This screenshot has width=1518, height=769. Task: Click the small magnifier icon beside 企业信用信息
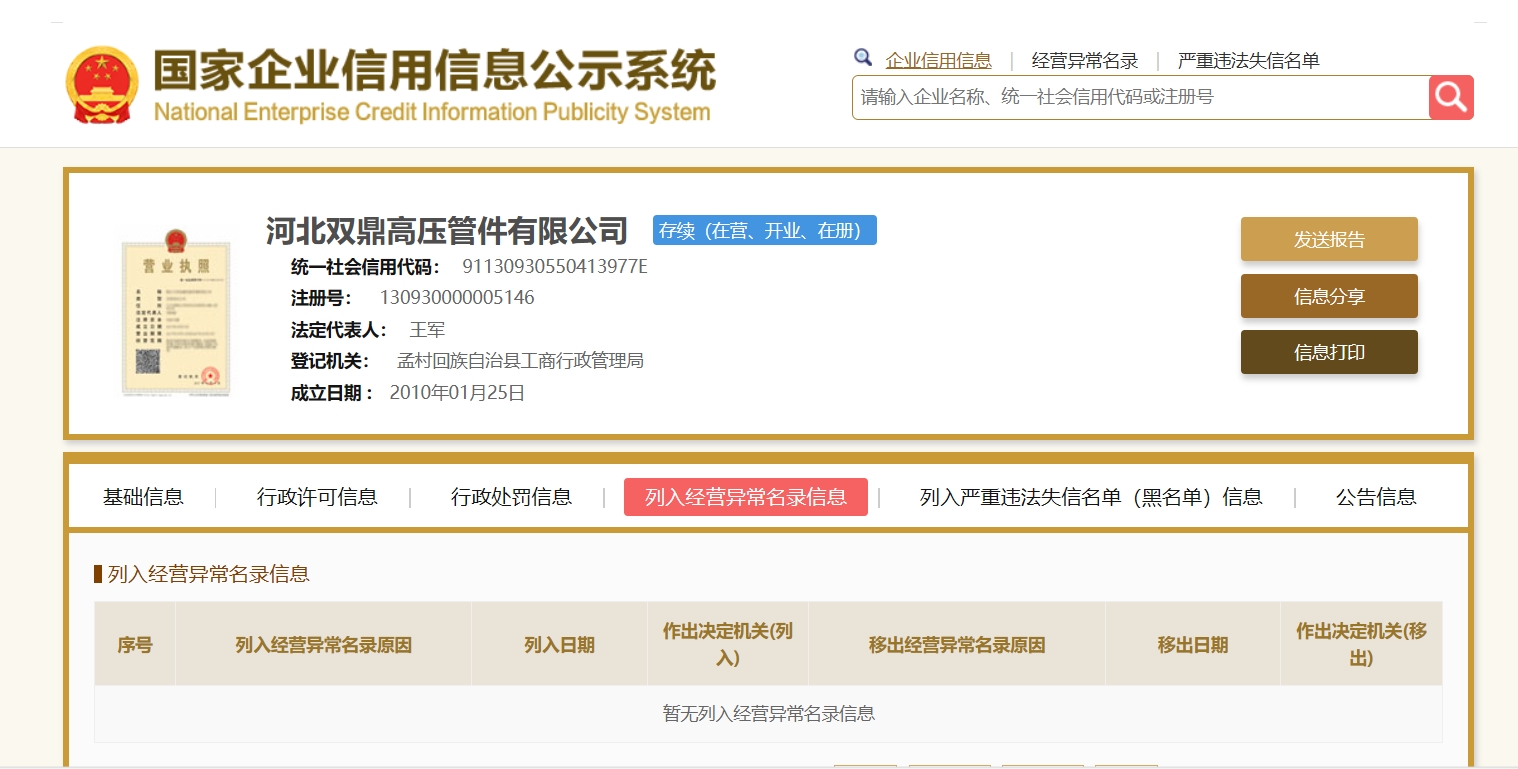point(862,58)
